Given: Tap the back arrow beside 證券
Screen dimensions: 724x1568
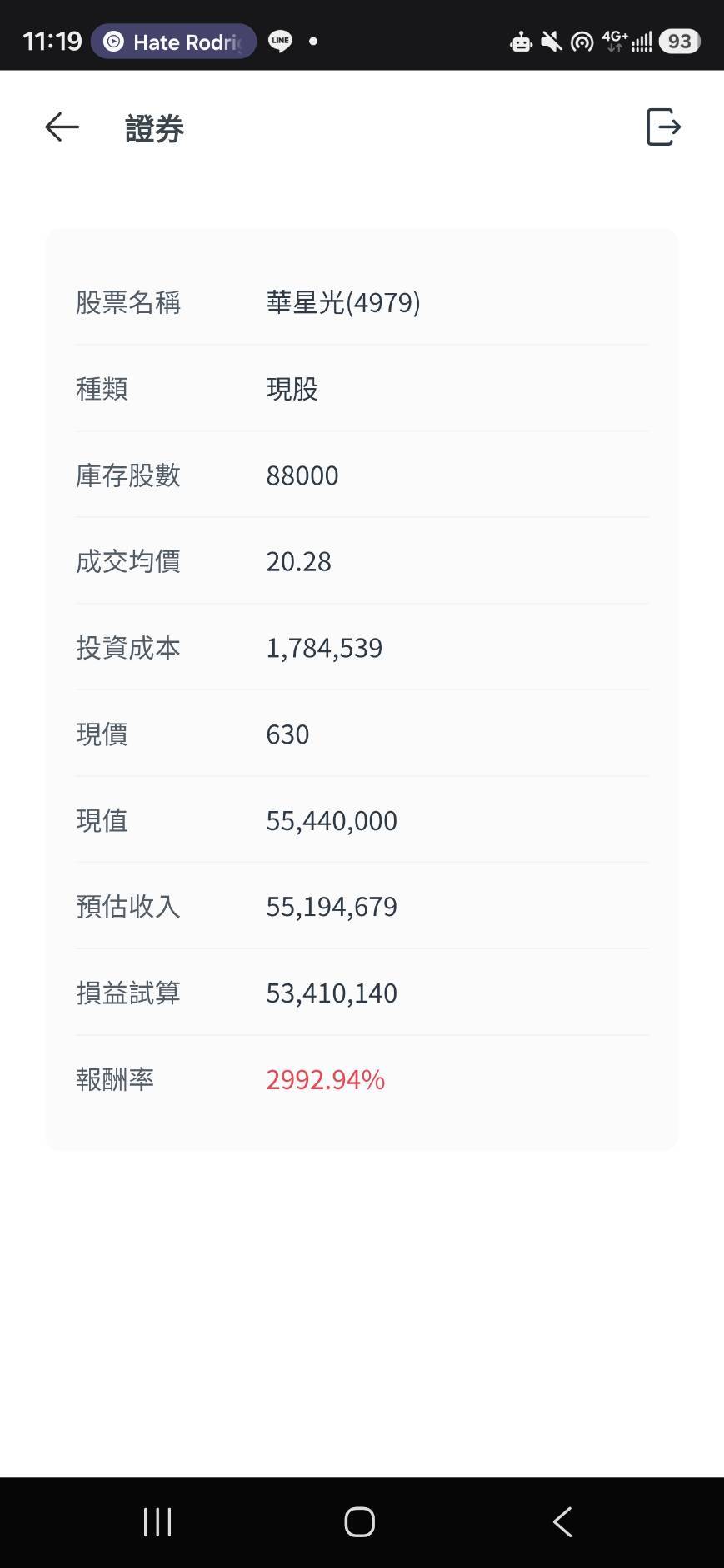Looking at the screenshot, I should (x=62, y=127).
